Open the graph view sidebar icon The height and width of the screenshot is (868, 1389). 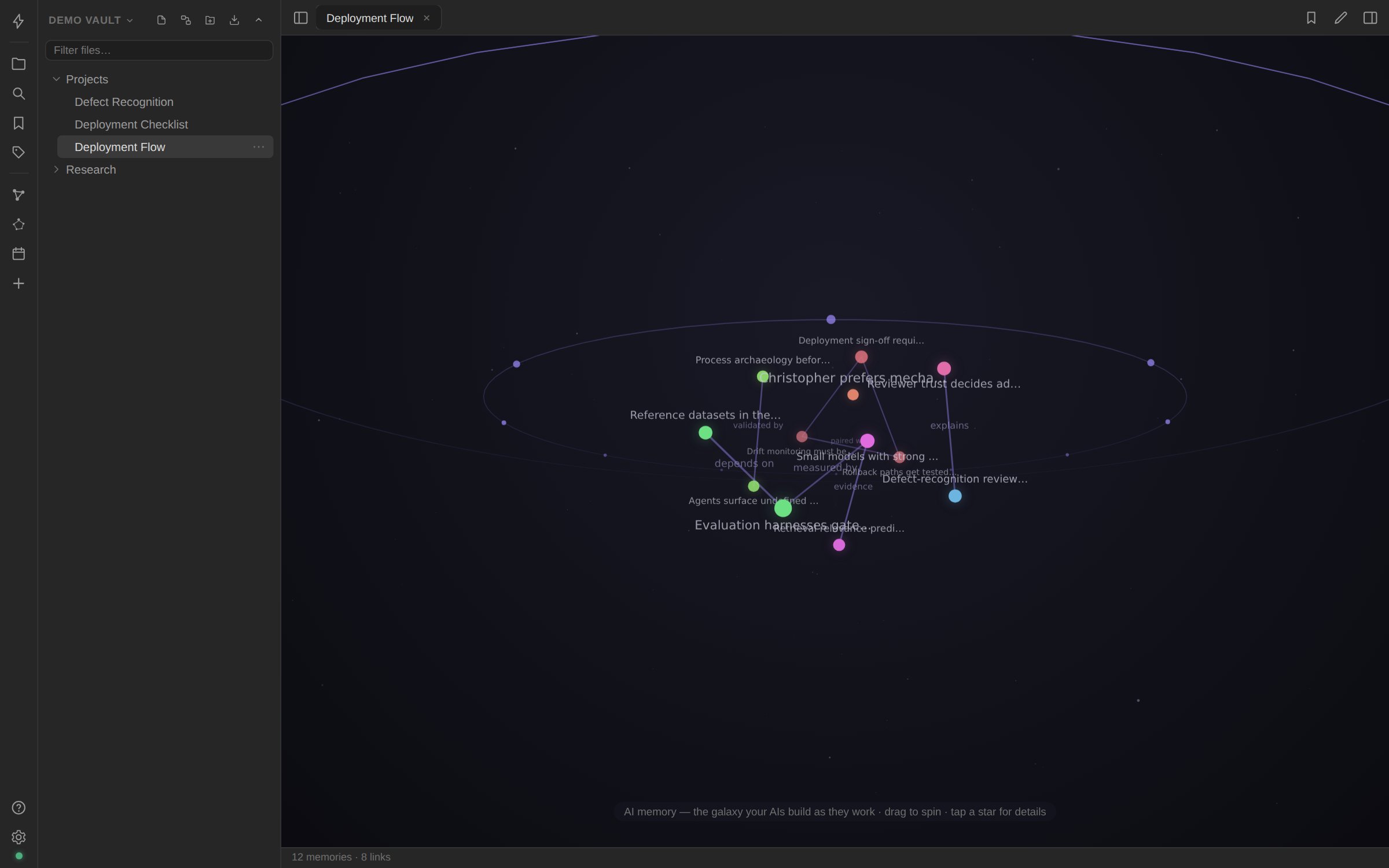click(19, 195)
